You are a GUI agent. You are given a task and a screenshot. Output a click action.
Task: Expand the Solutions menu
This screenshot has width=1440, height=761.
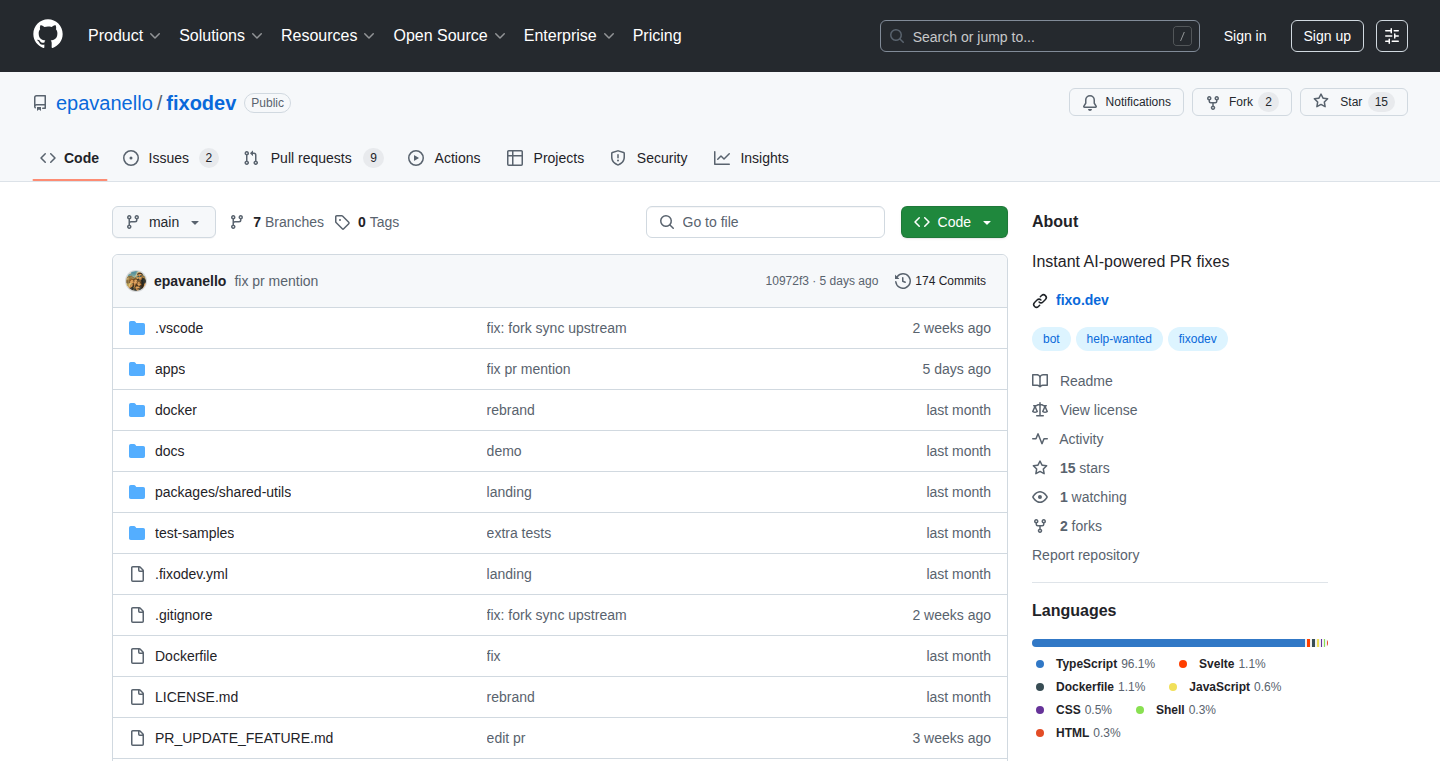(221, 35)
